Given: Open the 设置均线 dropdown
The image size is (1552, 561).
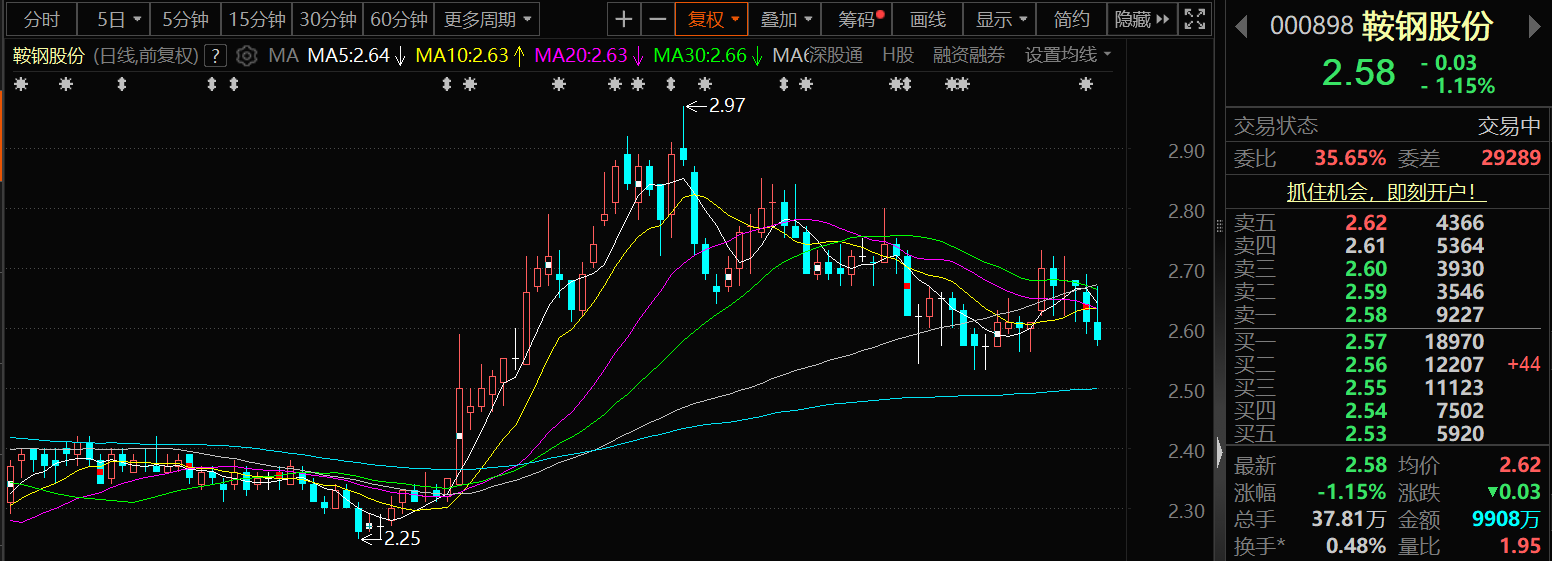Looking at the screenshot, I should (x=1068, y=56).
